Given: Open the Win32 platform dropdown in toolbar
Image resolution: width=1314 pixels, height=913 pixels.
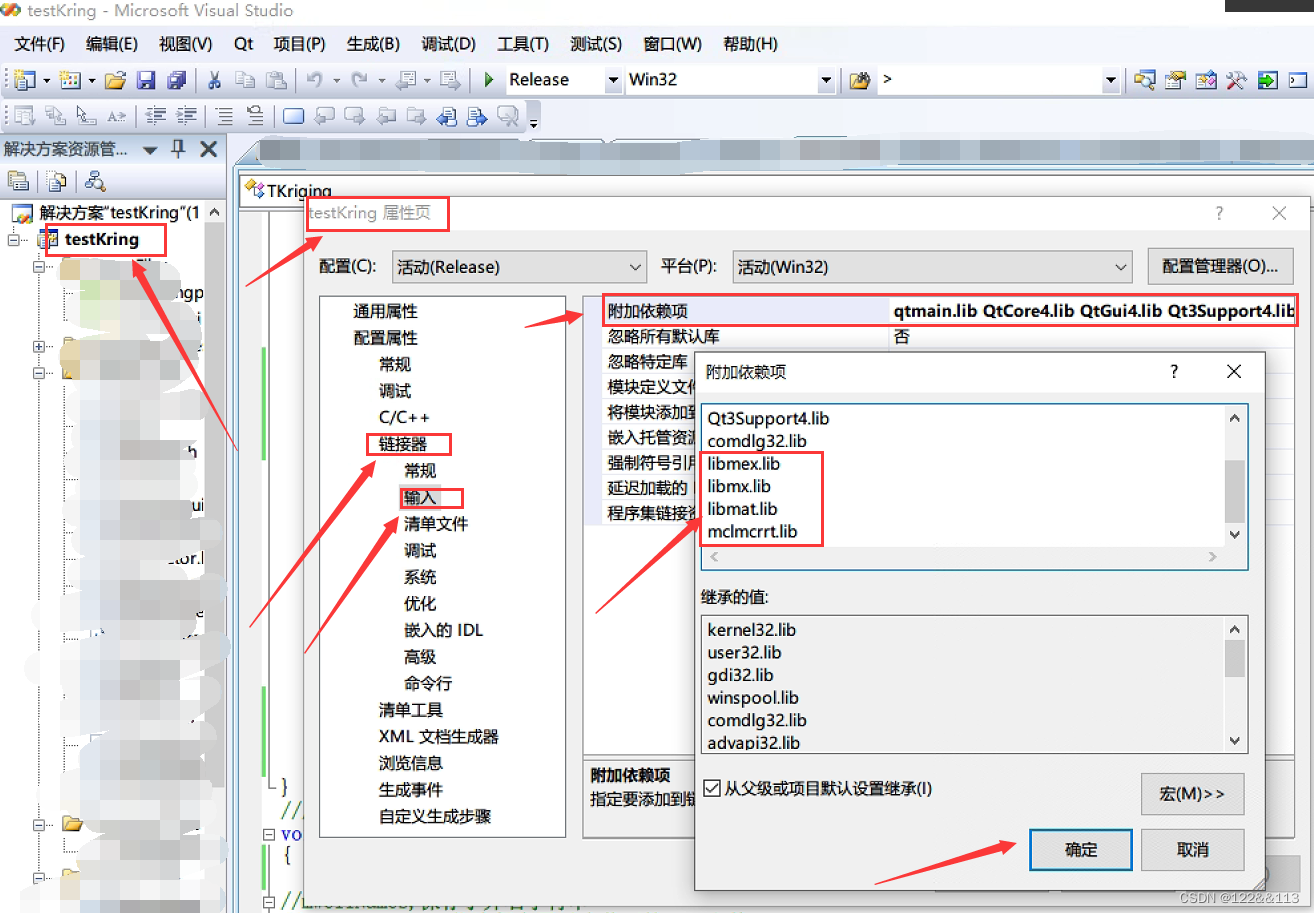Looking at the screenshot, I should click(826, 80).
